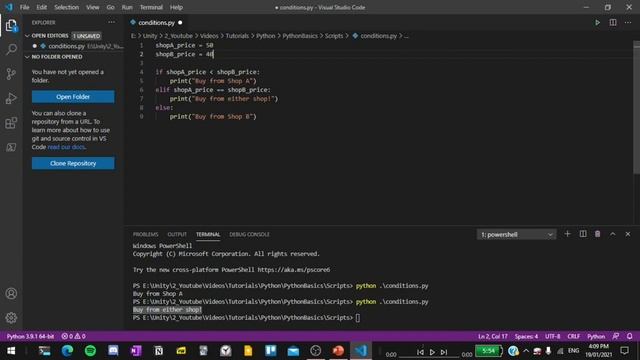Open the Accounts menu icon

click(11, 293)
